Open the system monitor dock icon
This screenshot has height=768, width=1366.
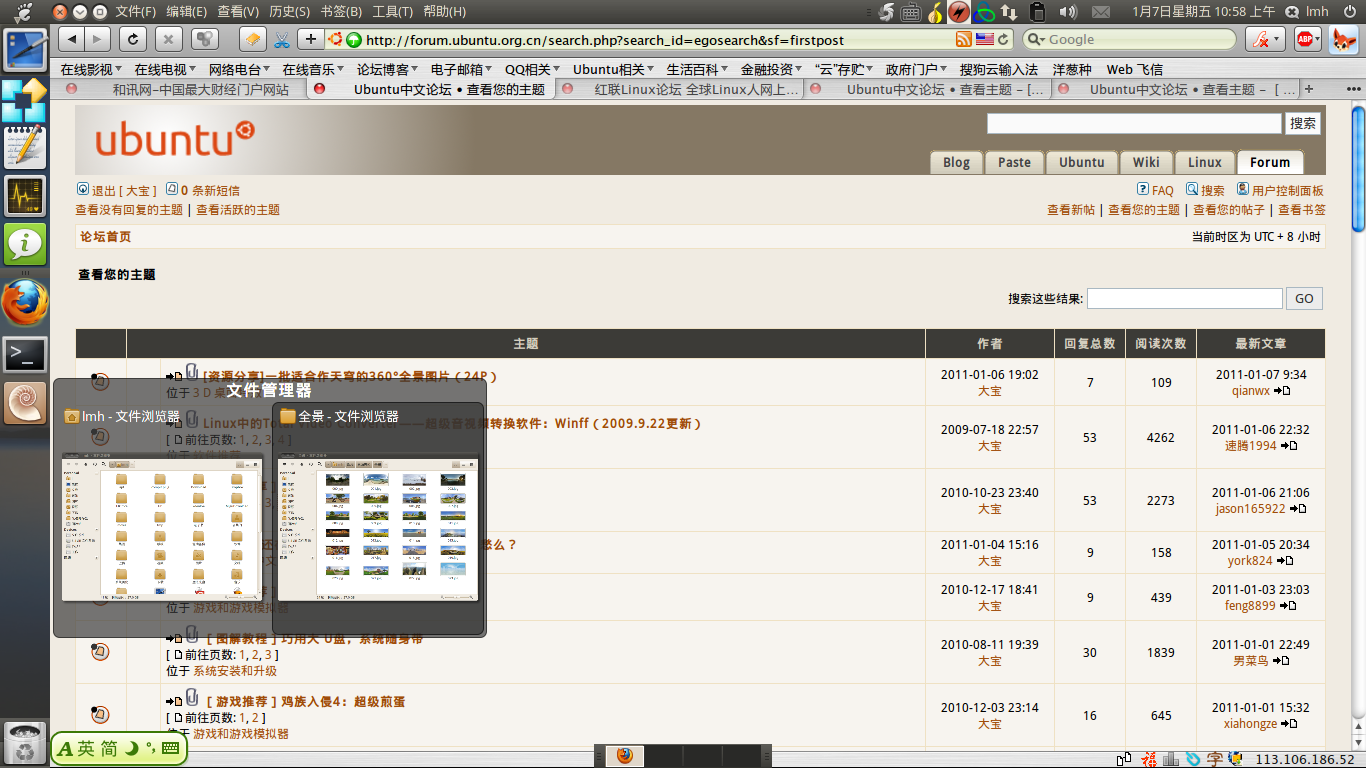point(25,196)
